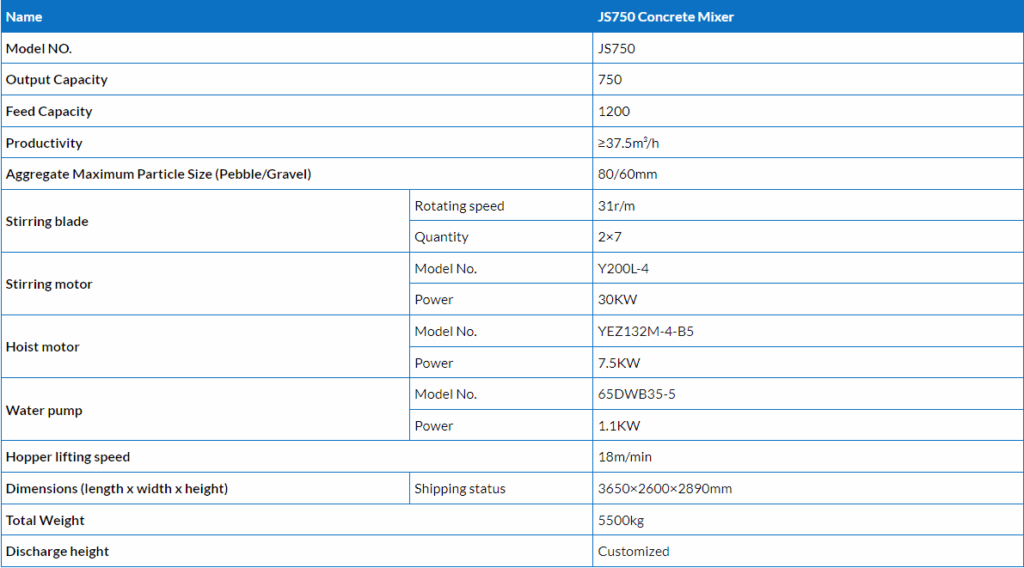Click the 'Rotating speed' sub-label
Screen dimensions: 1024x568
coord(459,206)
